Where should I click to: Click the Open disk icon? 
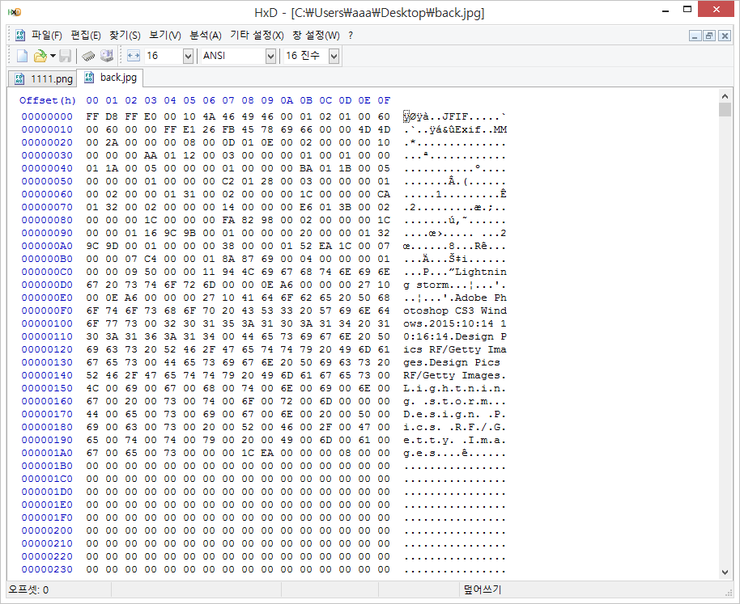(106, 56)
